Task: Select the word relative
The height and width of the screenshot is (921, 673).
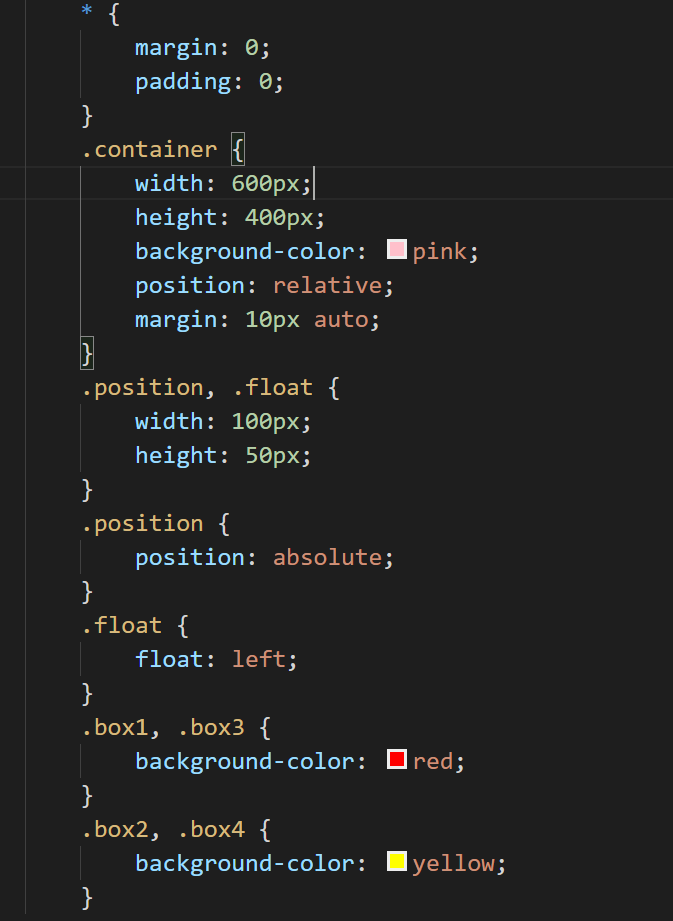Action: coord(328,285)
